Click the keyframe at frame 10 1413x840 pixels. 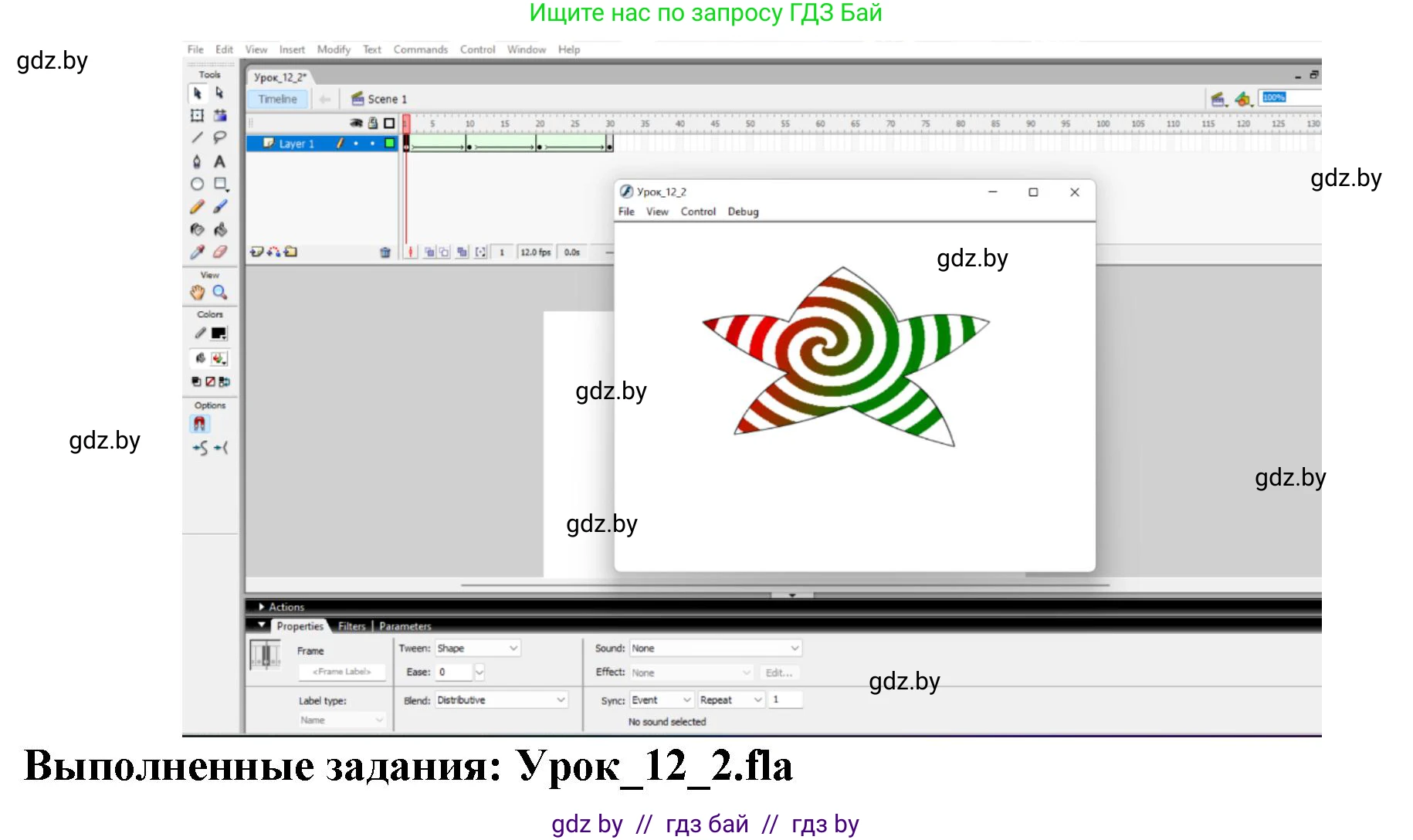[468, 146]
